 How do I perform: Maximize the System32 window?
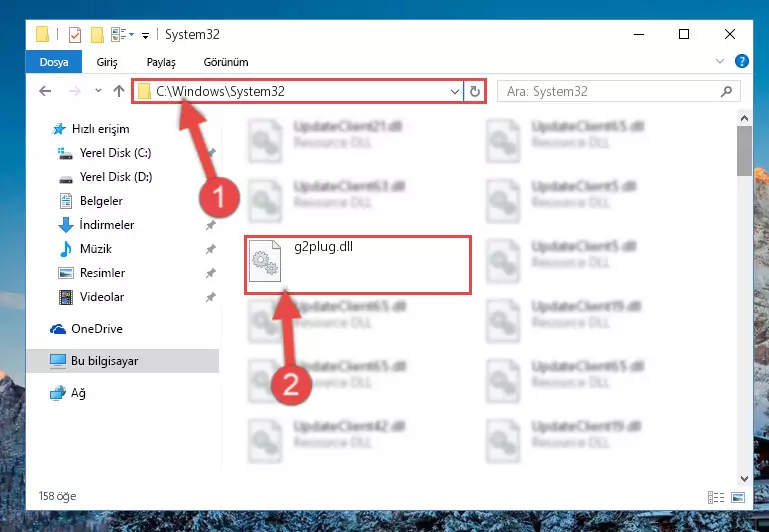(x=684, y=34)
